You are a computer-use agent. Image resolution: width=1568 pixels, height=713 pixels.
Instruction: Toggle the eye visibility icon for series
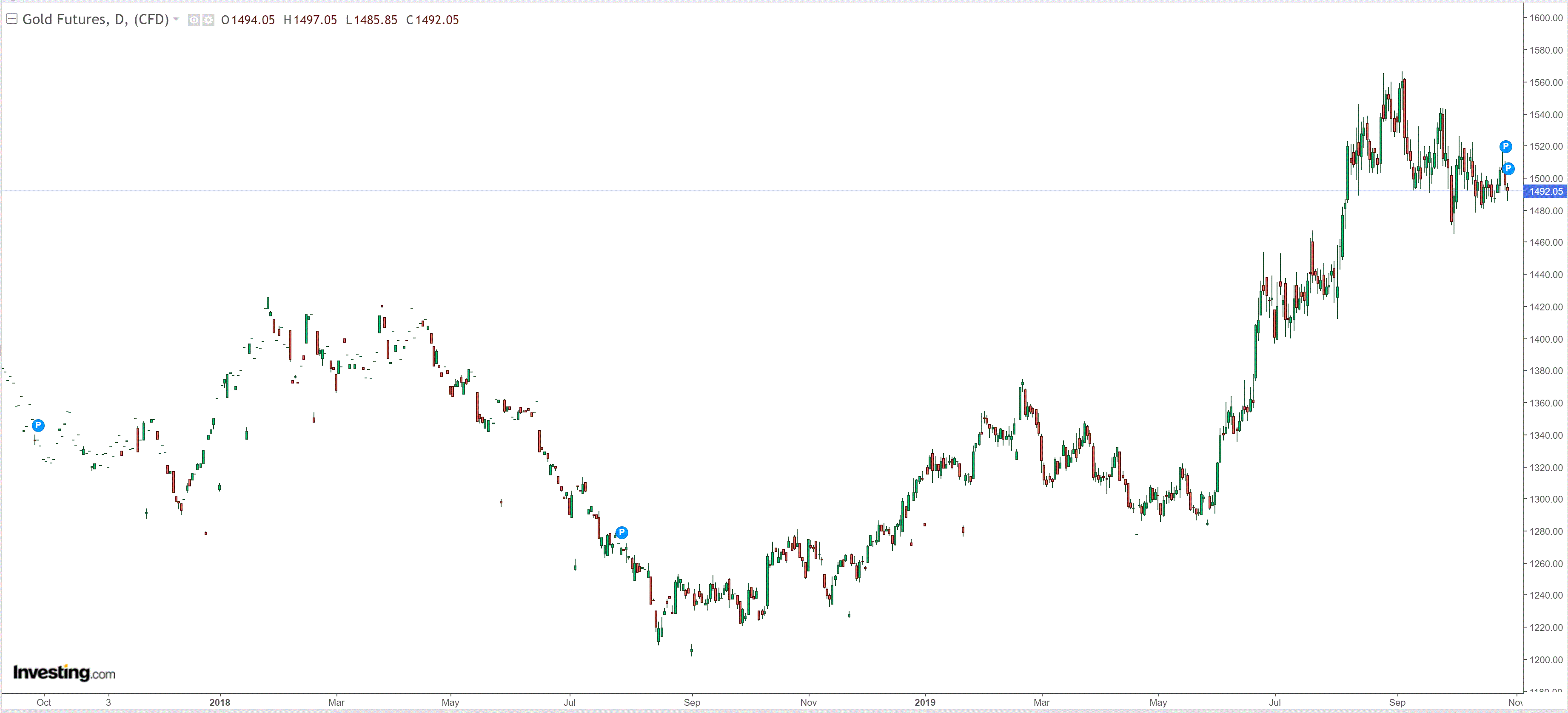point(194,20)
